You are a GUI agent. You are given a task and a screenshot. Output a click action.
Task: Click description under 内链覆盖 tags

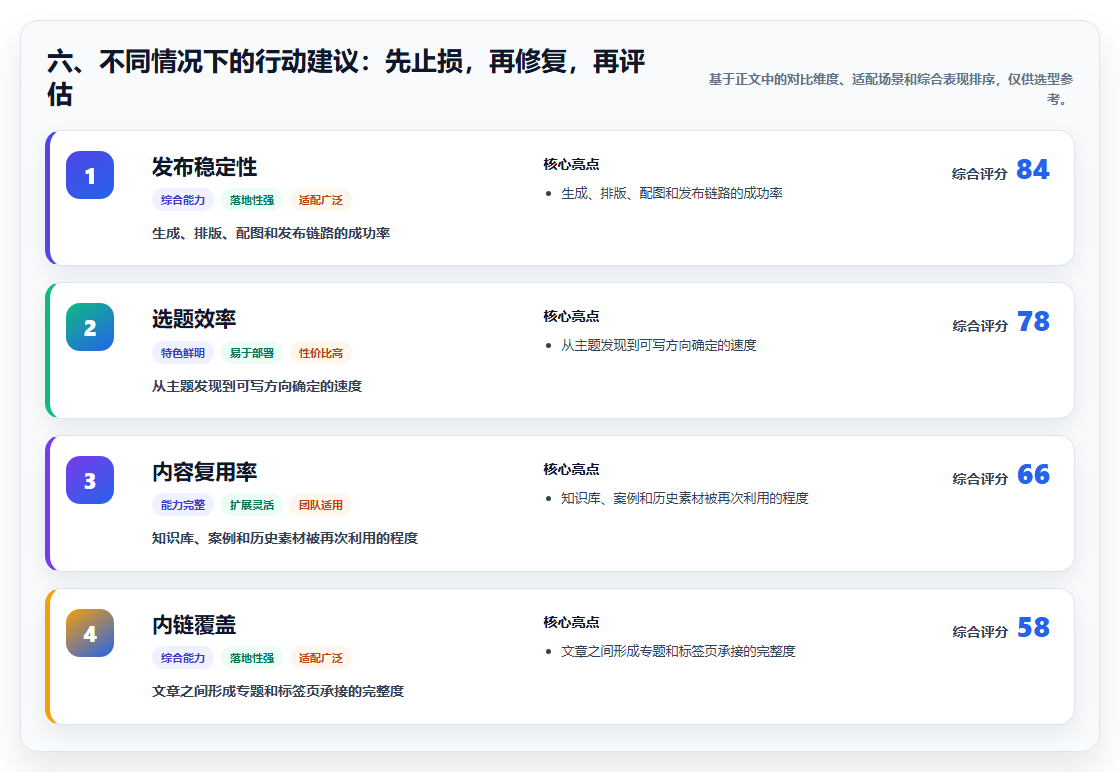coord(278,691)
